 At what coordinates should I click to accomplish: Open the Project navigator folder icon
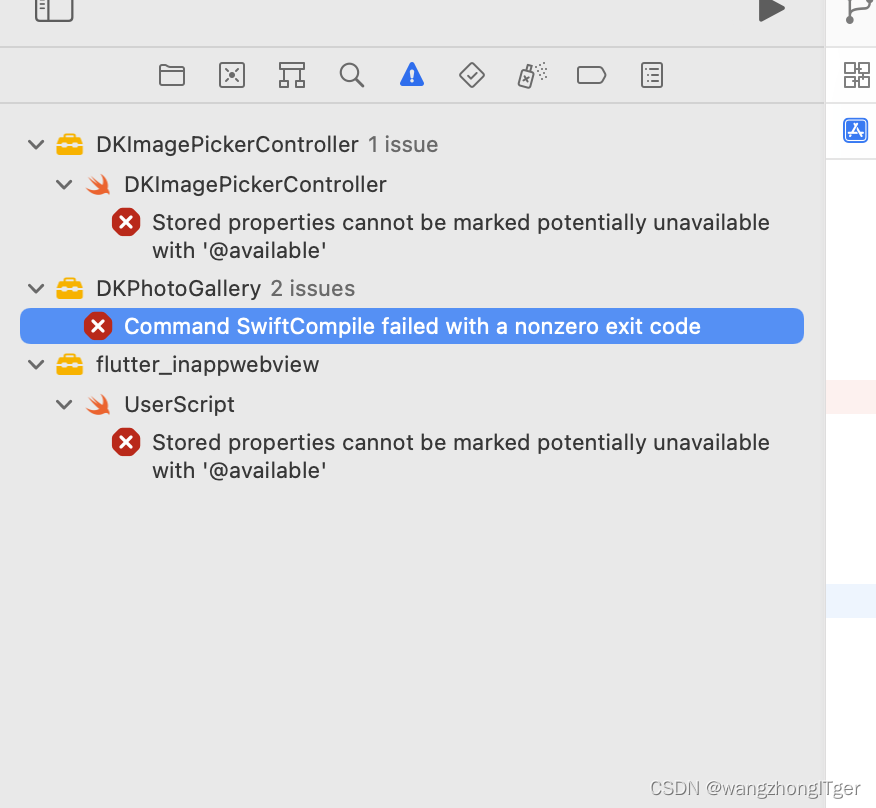pos(171,75)
